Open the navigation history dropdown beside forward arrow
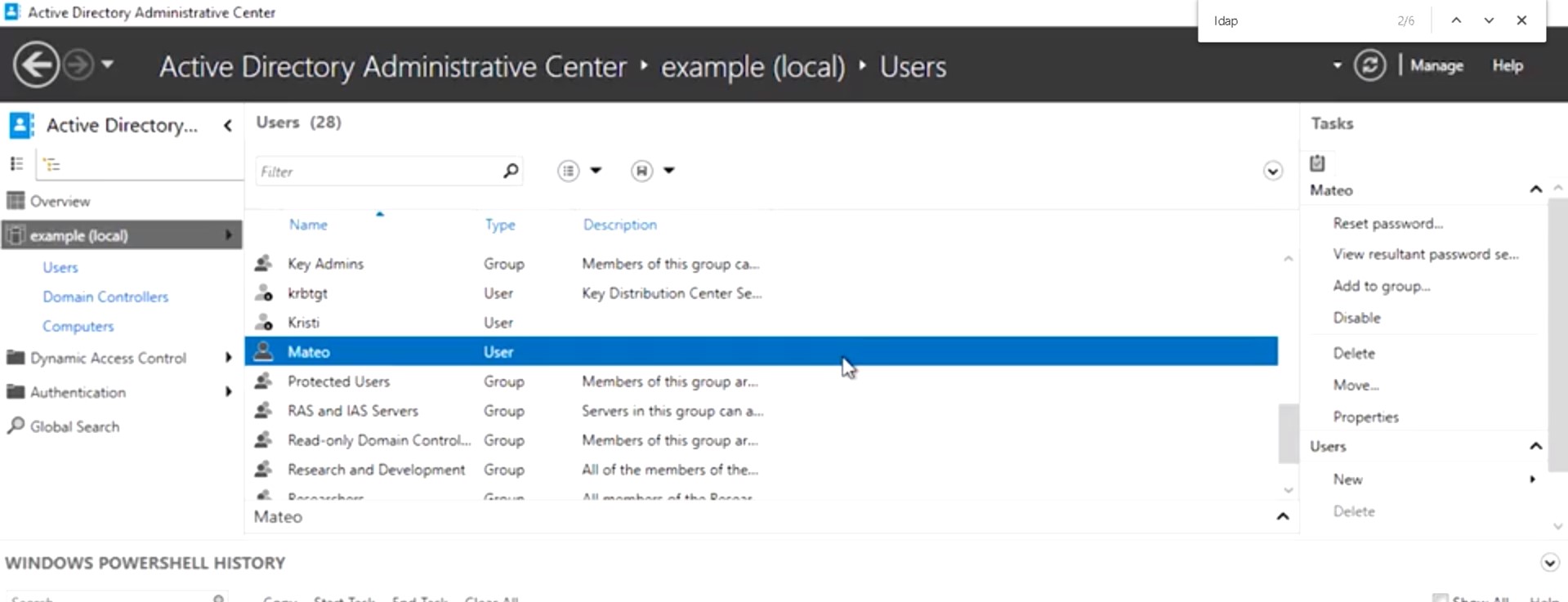Image resolution: width=1568 pixels, height=602 pixels. click(x=107, y=64)
